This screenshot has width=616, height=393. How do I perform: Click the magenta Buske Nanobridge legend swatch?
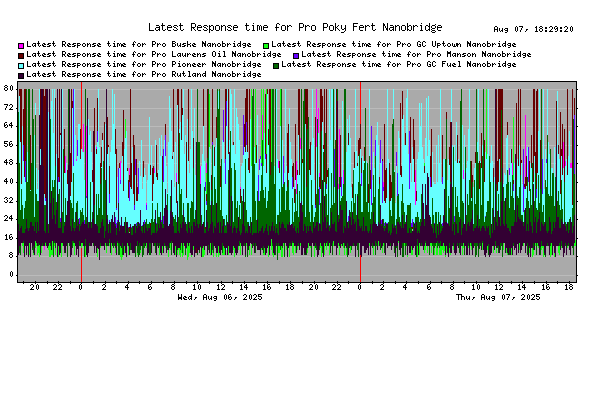[x=21, y=46]
